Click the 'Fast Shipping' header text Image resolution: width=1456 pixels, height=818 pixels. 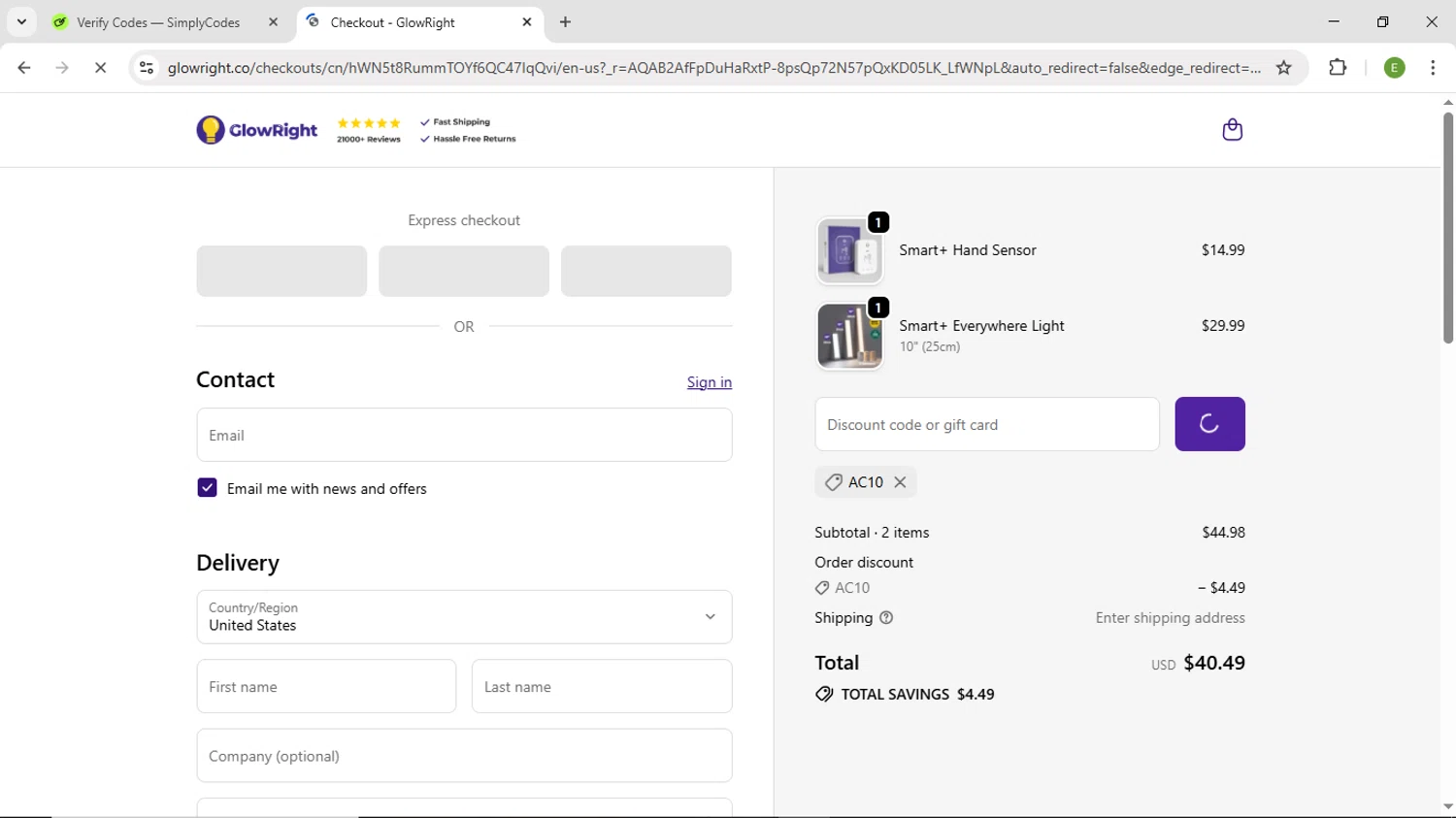[461, 122]
